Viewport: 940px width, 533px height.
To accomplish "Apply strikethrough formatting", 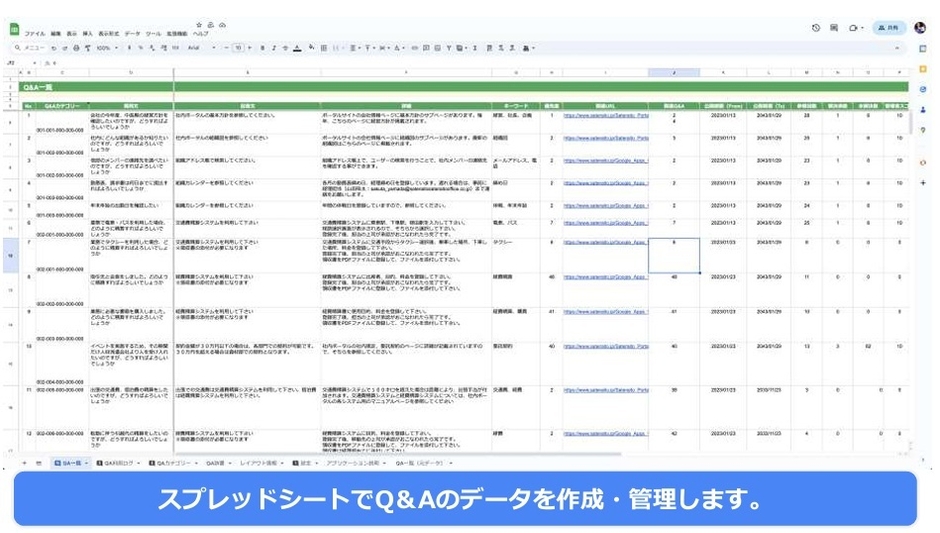I will [285, 48].
